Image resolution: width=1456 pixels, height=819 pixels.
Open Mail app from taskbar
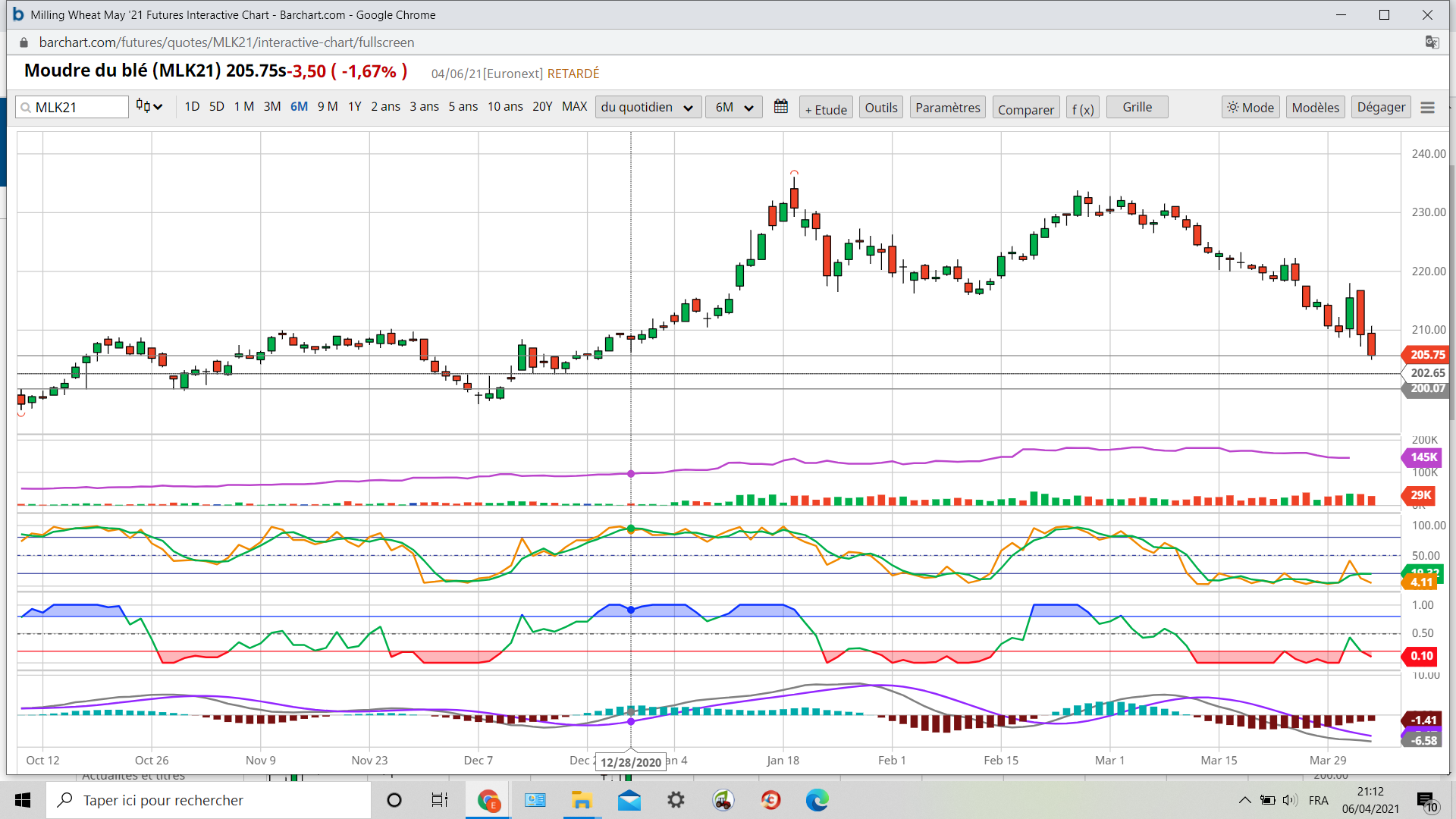click(x=629, y=800)
